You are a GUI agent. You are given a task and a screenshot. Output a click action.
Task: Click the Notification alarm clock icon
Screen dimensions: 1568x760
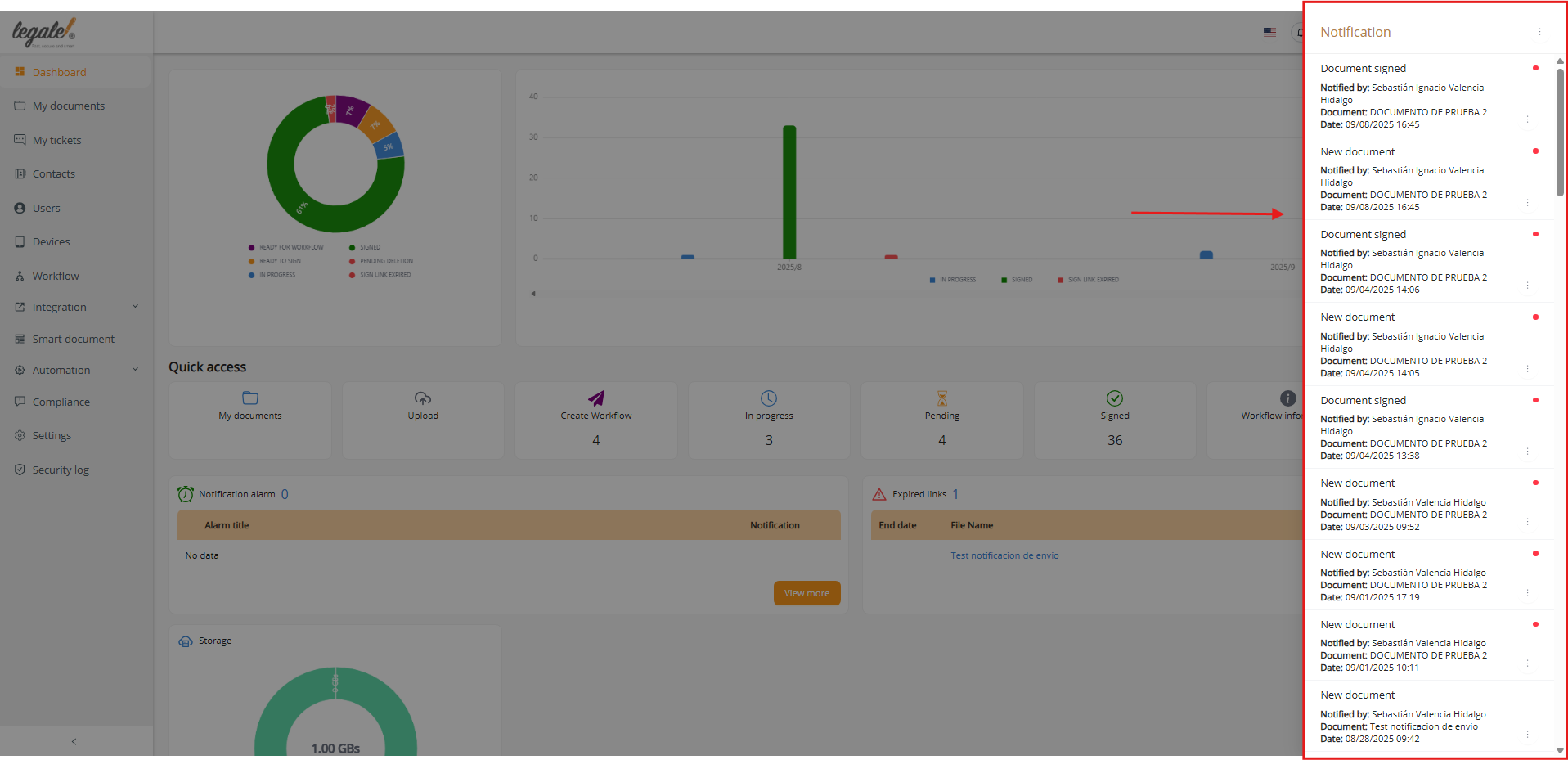(186, 494)
